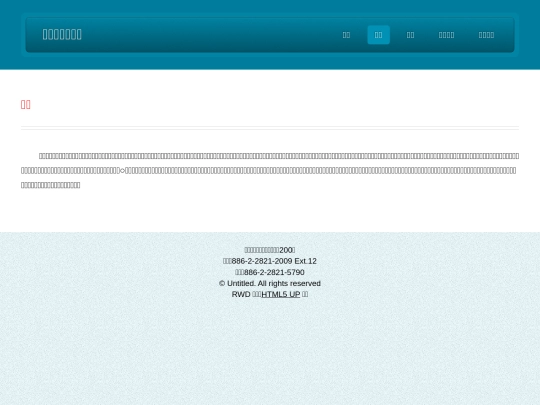Click the 'RWD' text in the footer
Screen dimensions: 540x405
click(241, 294)
